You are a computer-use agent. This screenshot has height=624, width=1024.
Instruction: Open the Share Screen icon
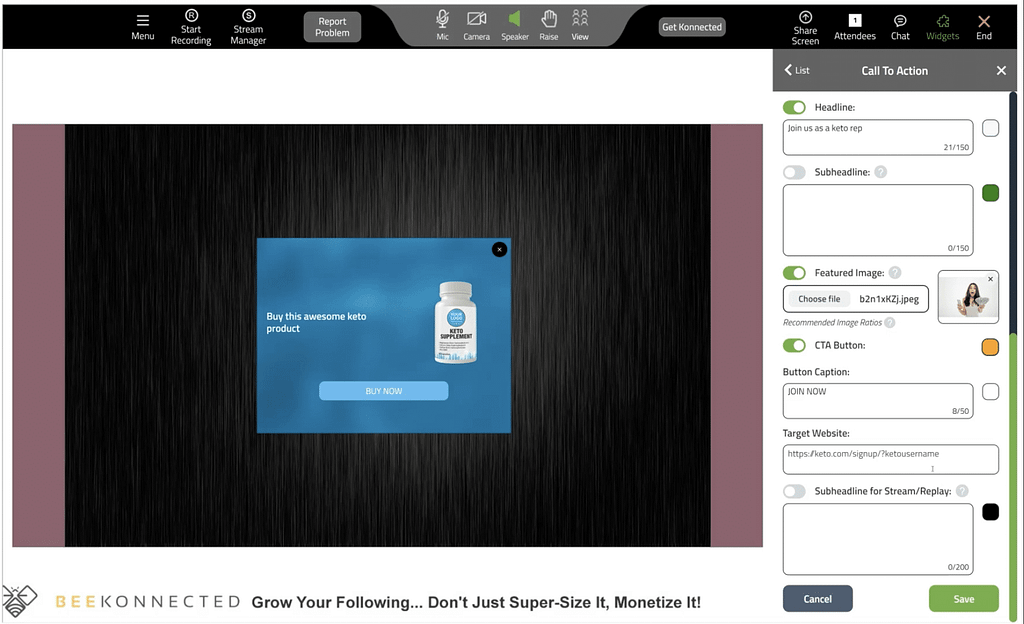tap(805, 18)
